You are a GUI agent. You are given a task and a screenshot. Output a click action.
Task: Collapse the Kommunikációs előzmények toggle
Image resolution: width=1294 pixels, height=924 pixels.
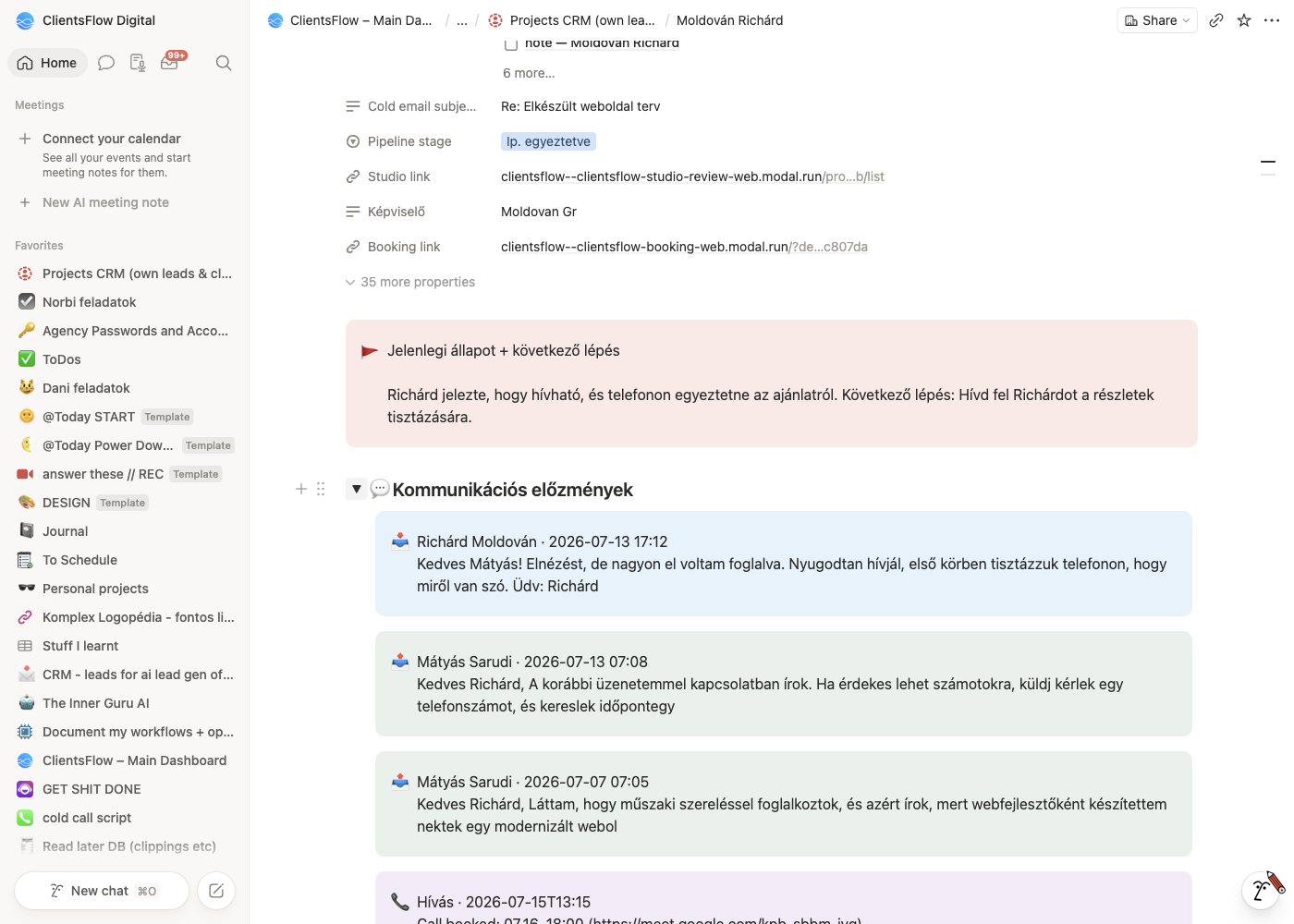[x=356, y=489]
